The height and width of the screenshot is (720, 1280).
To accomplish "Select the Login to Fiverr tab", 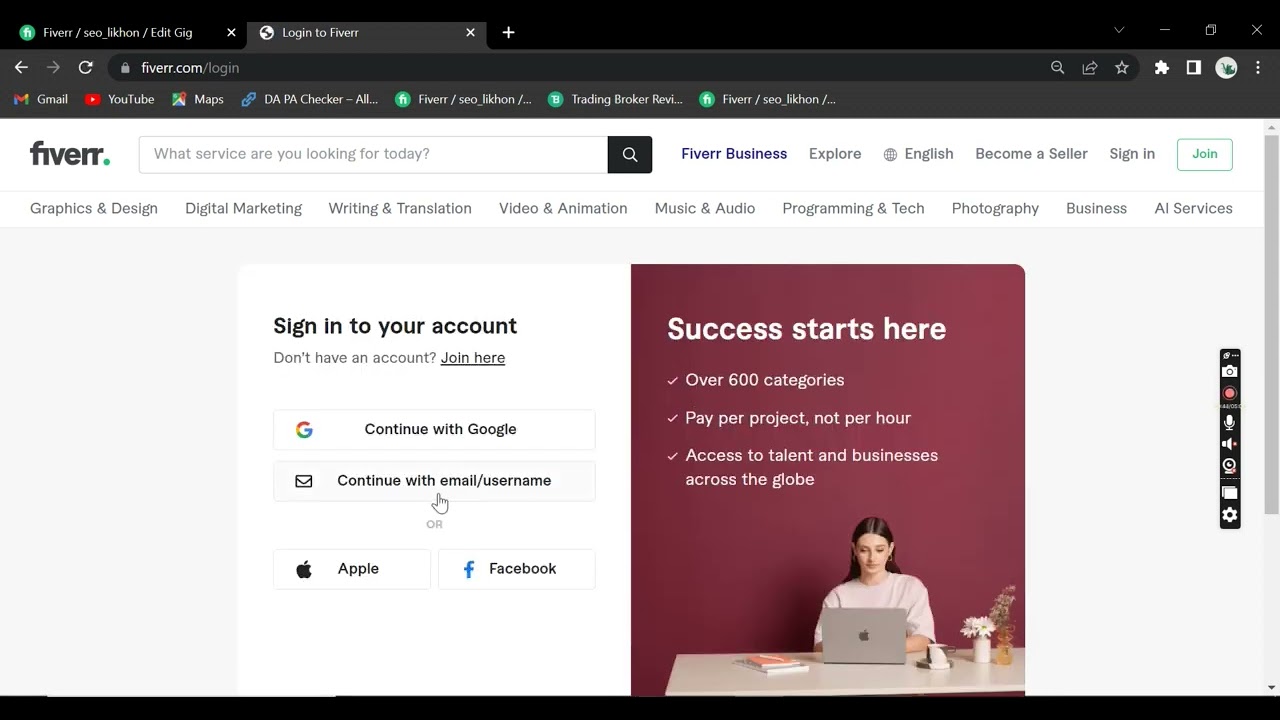I will [x=366, y=32].
